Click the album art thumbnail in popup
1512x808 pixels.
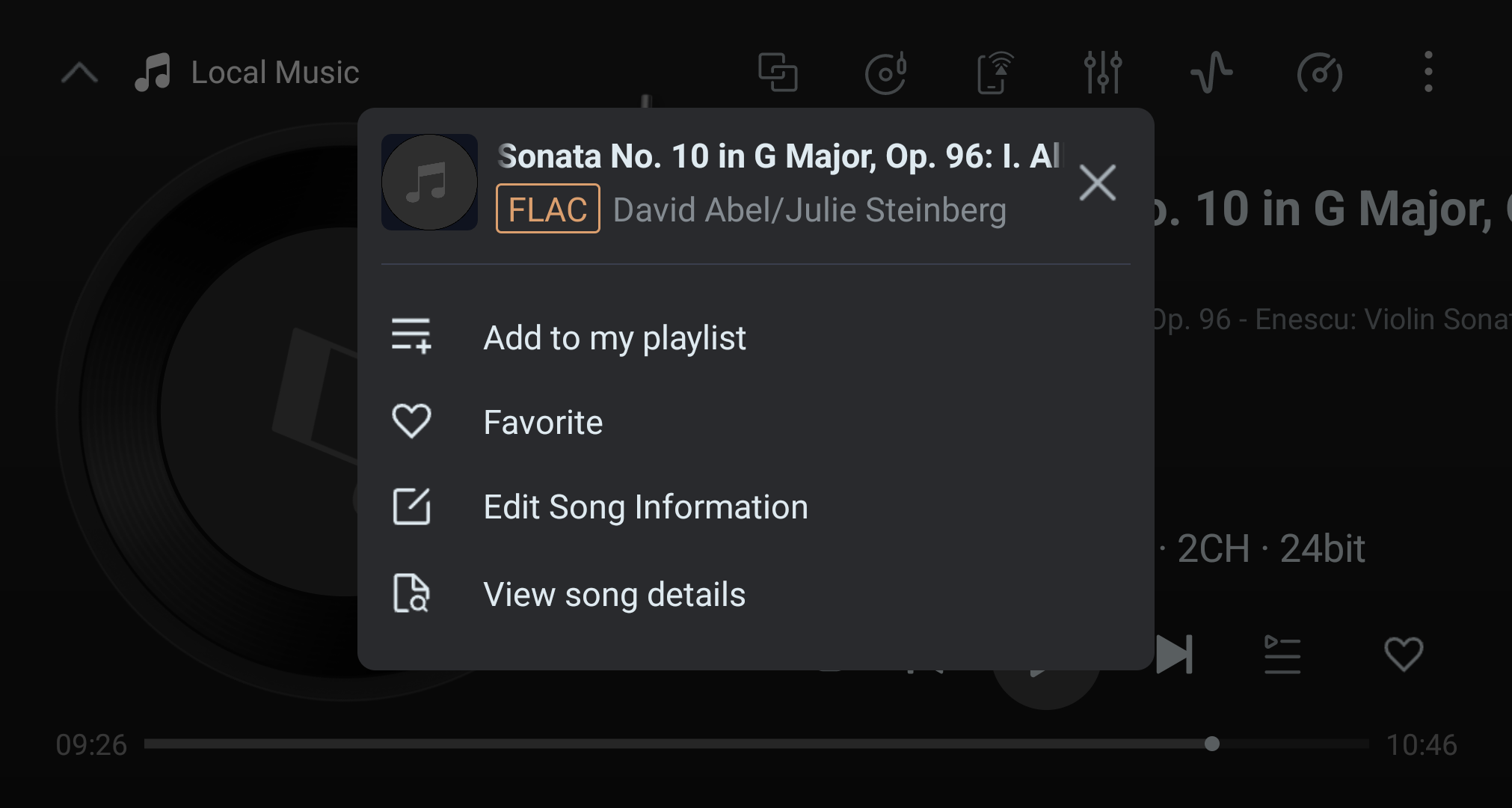coord(429,182)
